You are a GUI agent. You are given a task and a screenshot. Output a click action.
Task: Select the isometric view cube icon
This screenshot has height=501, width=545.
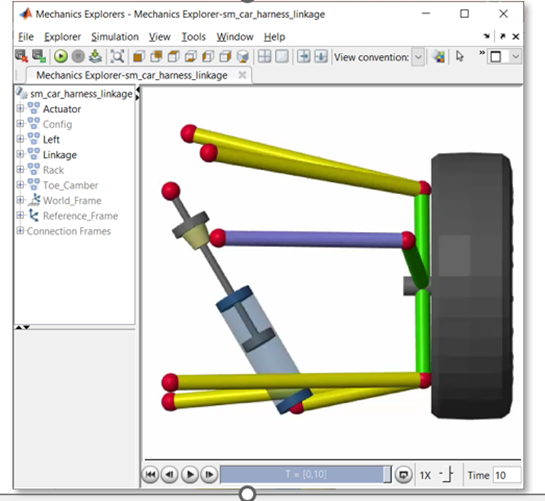tap(243, 56)
